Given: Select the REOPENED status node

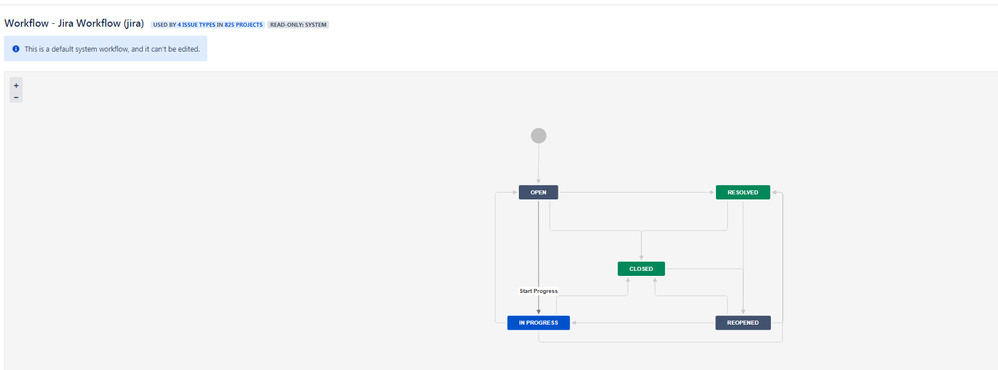Looking at the screenshot, I should pos(743,323).
